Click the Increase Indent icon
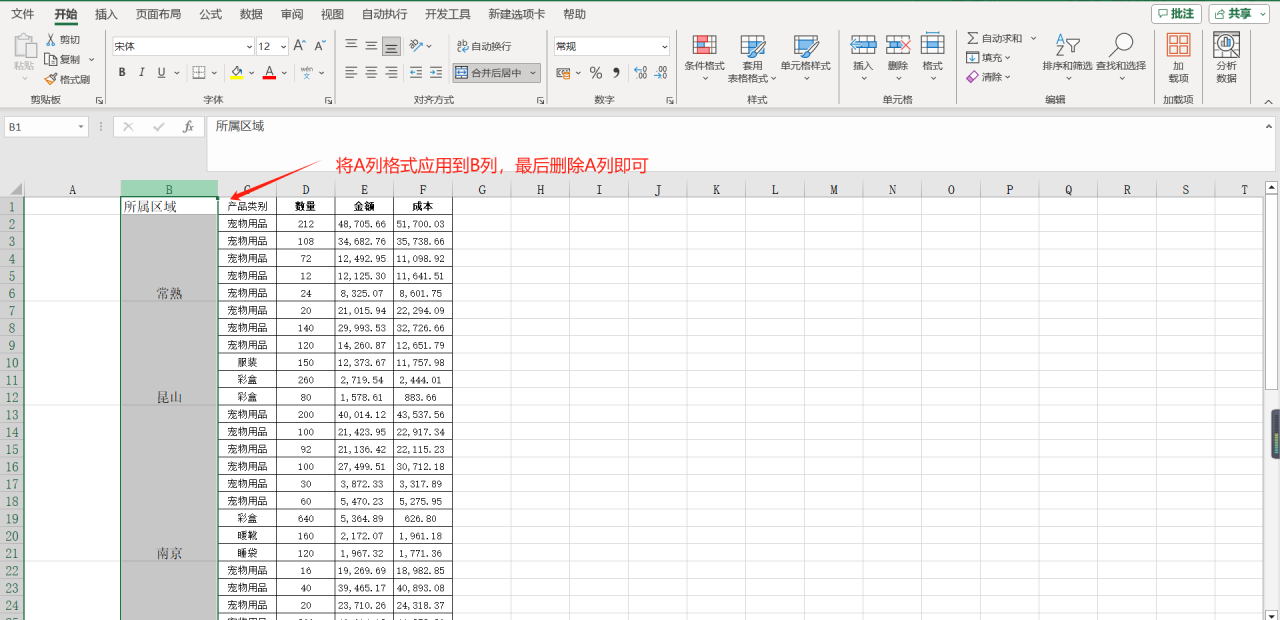Image resolution: width=1280 pixels, height=620 pixels. pos(436,72)
